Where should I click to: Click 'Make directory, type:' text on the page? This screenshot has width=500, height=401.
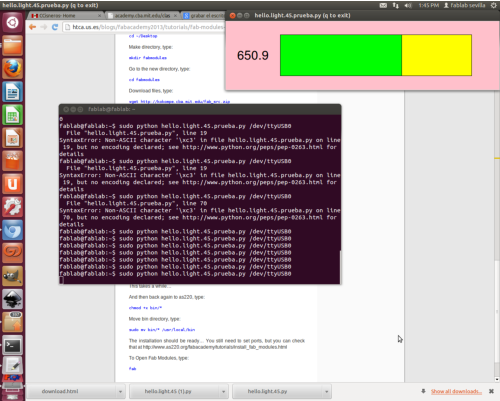click(x=151, y=47)
